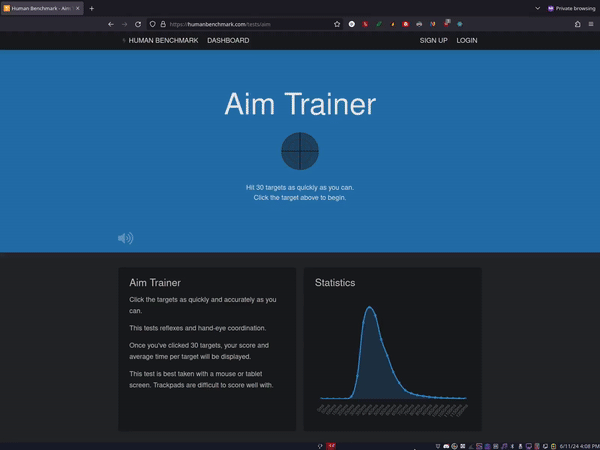
Task: Go back to the previous page
Action: pyautogui.click(x=111, y=24)
